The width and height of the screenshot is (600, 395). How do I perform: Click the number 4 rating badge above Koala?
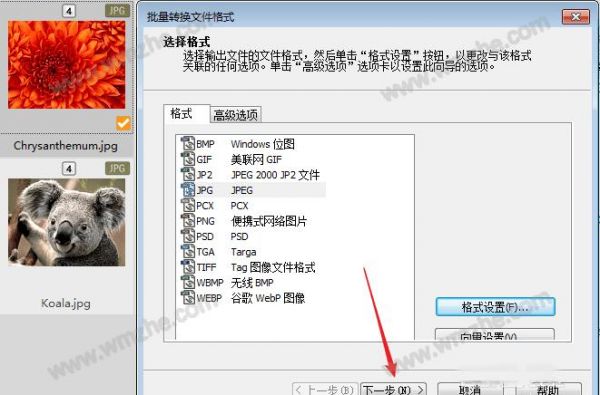click(69, 168)
